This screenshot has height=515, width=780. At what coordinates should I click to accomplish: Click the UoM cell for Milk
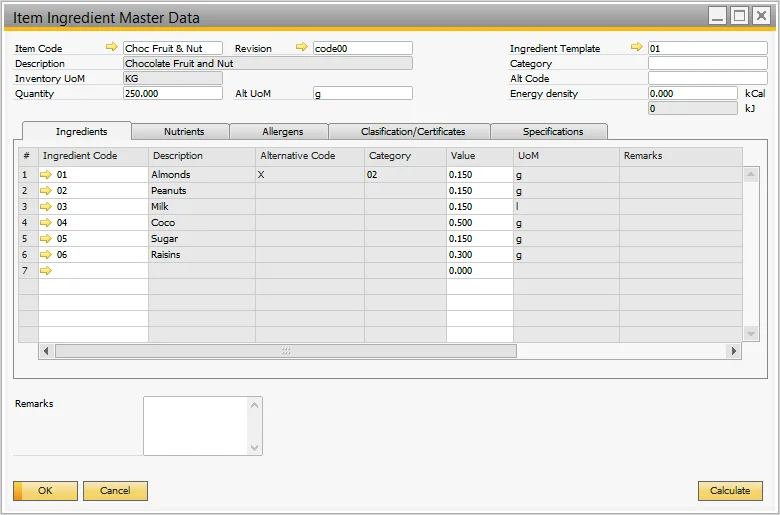click(x=566, y=206)
